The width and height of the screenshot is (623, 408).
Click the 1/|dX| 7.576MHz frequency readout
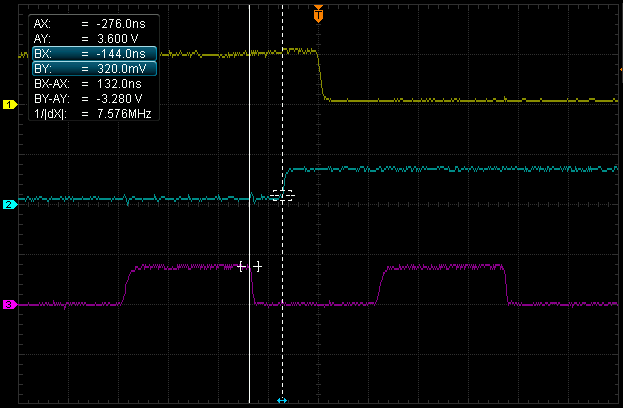point(95,114)
